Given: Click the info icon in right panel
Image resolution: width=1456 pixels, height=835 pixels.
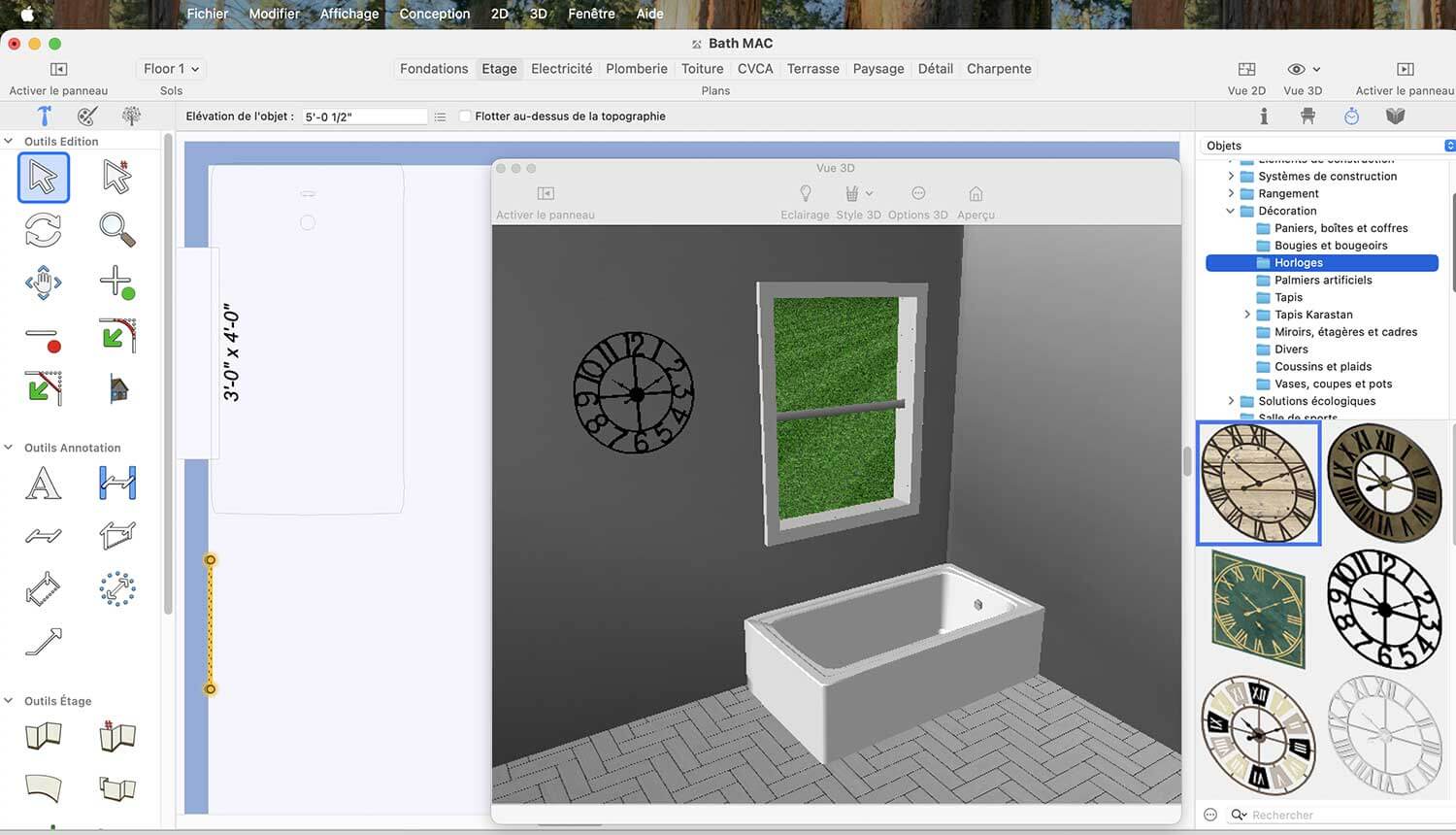Looking at the screenshot, I should 1264,117.
